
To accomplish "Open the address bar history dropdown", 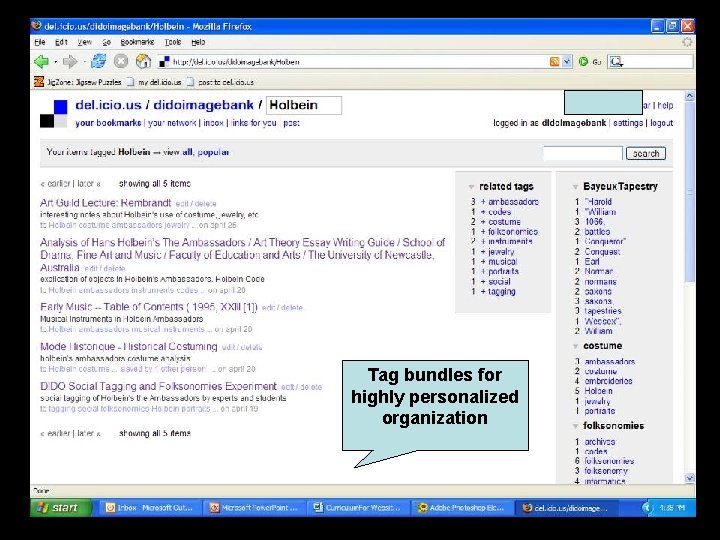I will point(567,62).
